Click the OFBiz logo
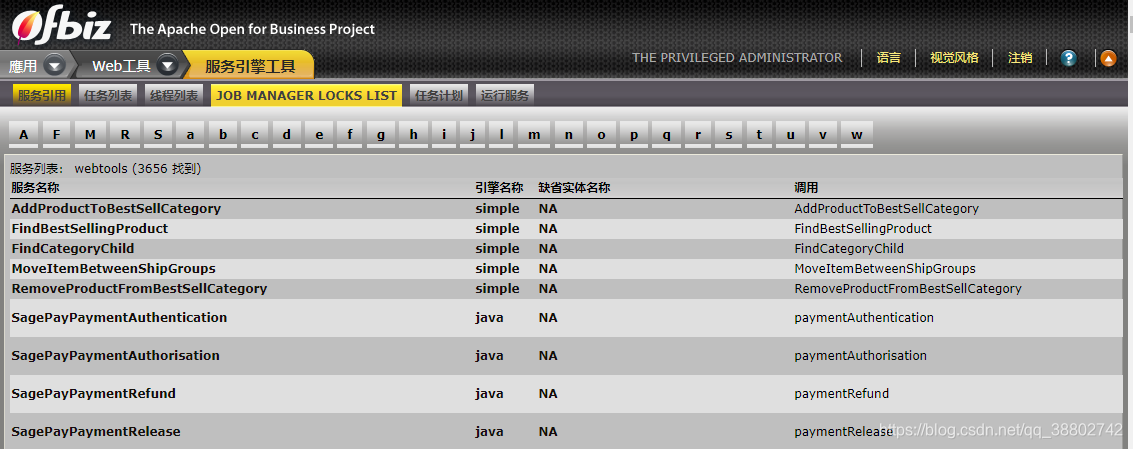 pyautogui.click(x=61, y=27)
